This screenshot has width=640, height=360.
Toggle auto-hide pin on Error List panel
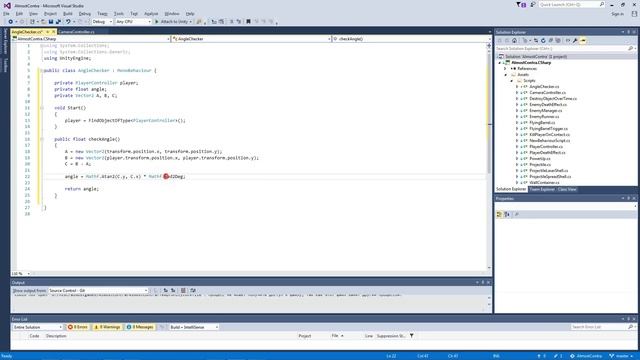629,319
